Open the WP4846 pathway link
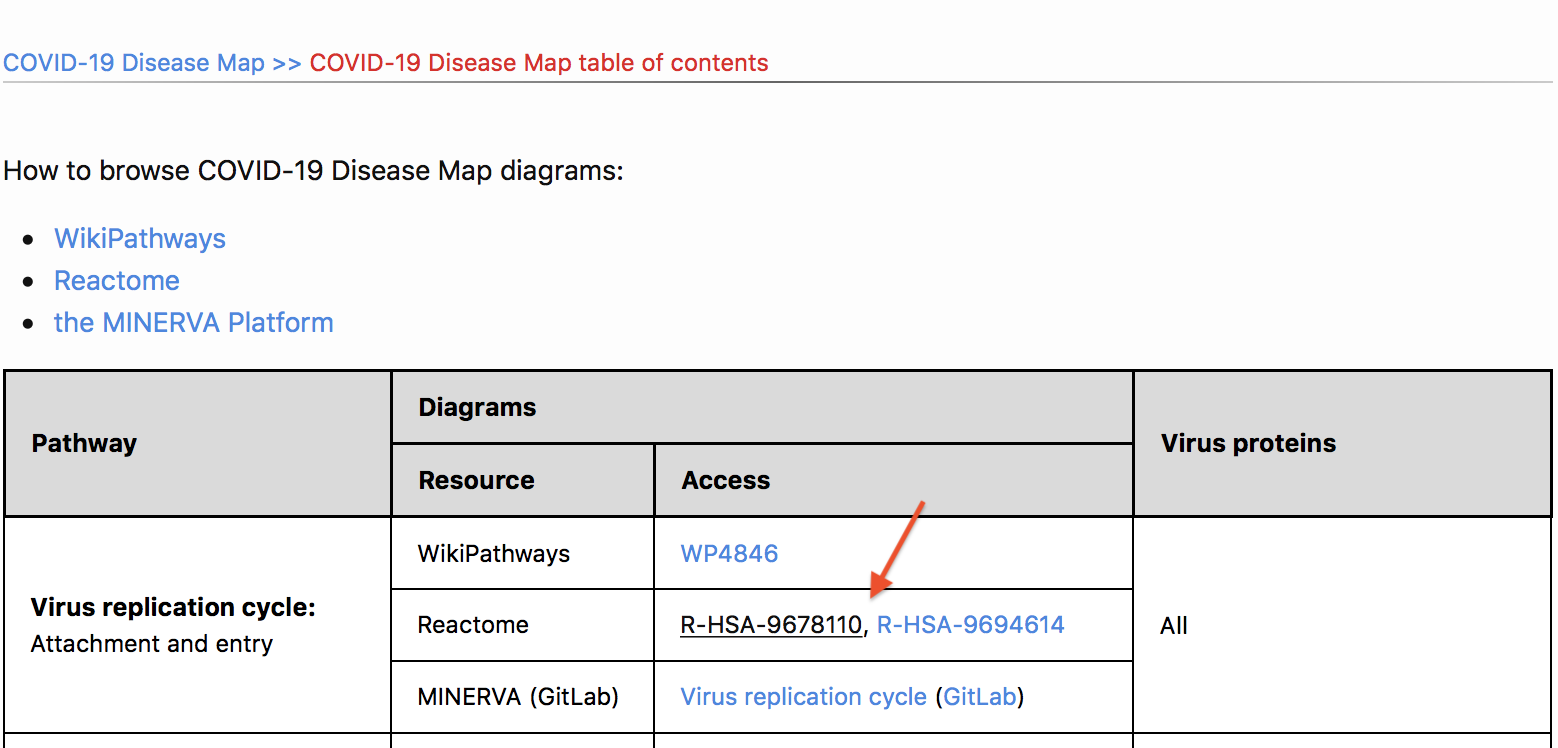 point(729,554)
